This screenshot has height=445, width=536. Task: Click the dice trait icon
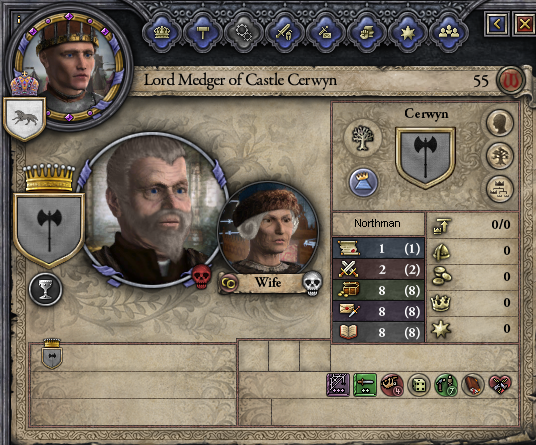pos(419,385)
